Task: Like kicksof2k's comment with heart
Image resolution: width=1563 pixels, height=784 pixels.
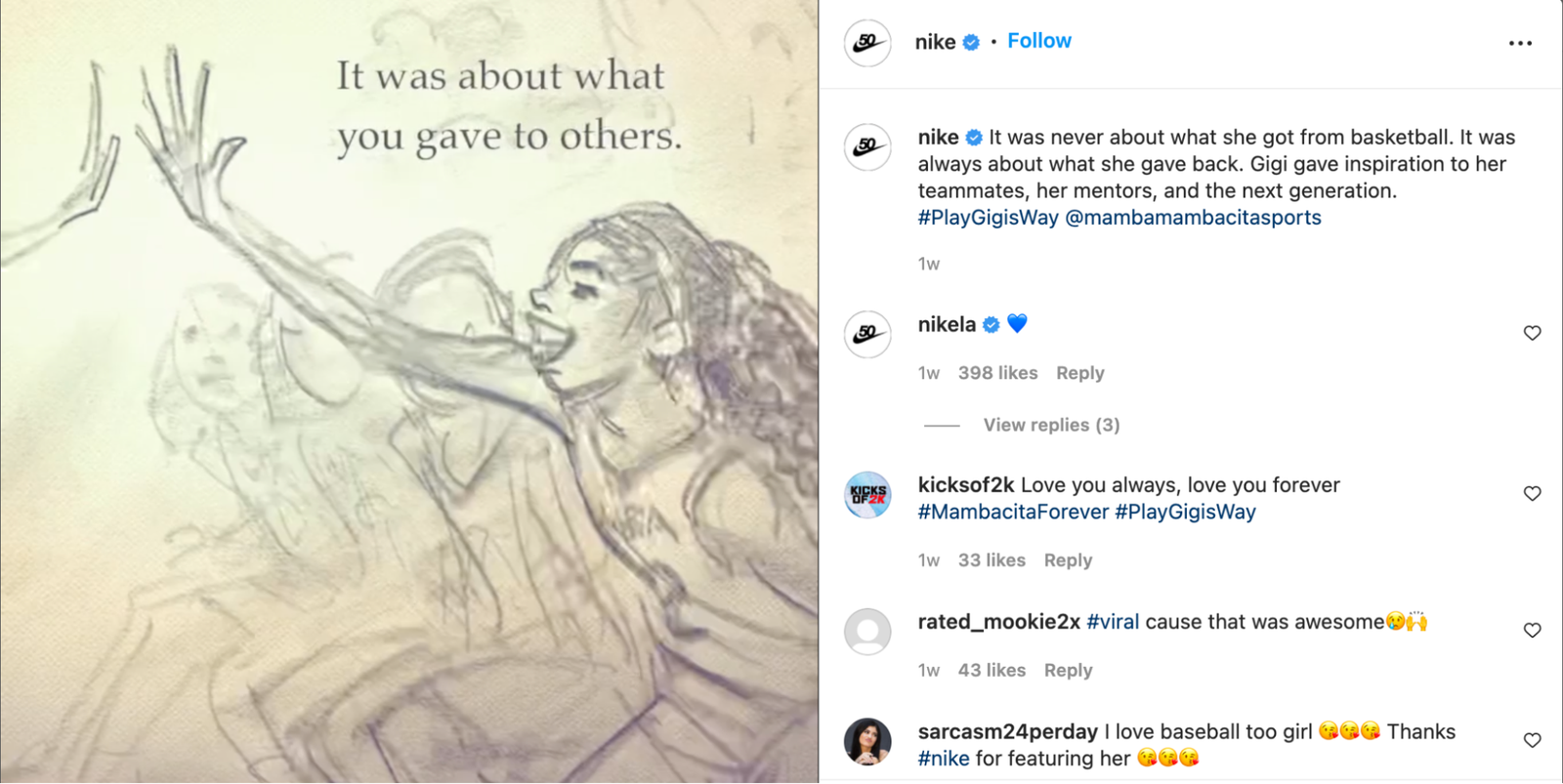Action: click(1532, 493)
